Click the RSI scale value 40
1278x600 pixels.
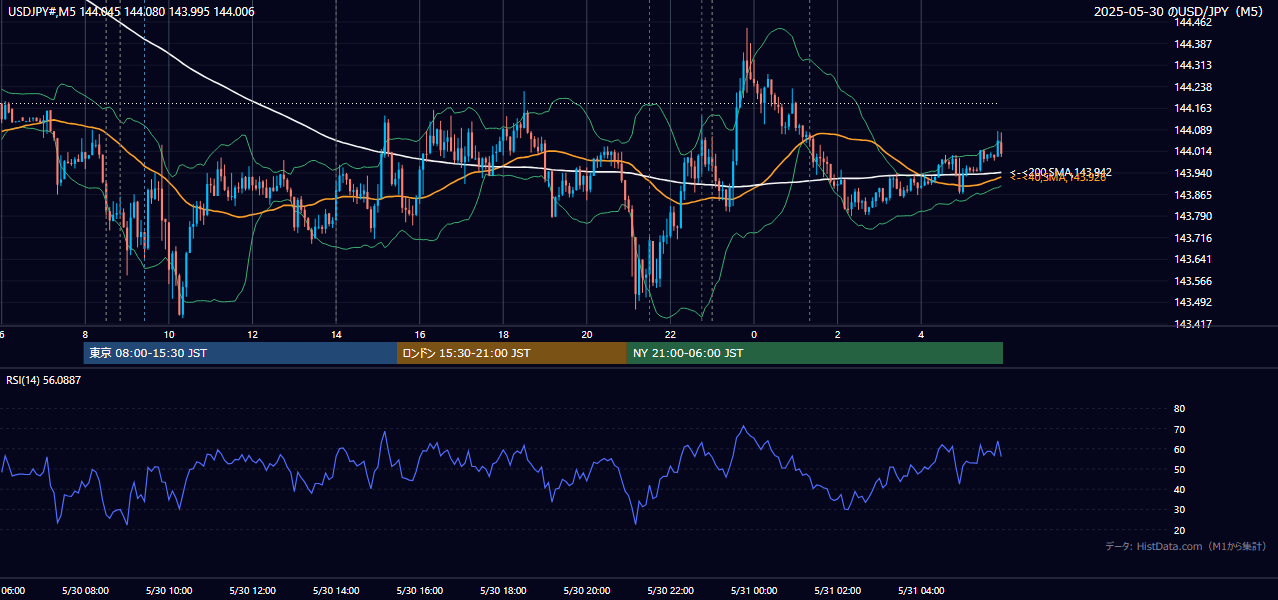click(1179, 489)
